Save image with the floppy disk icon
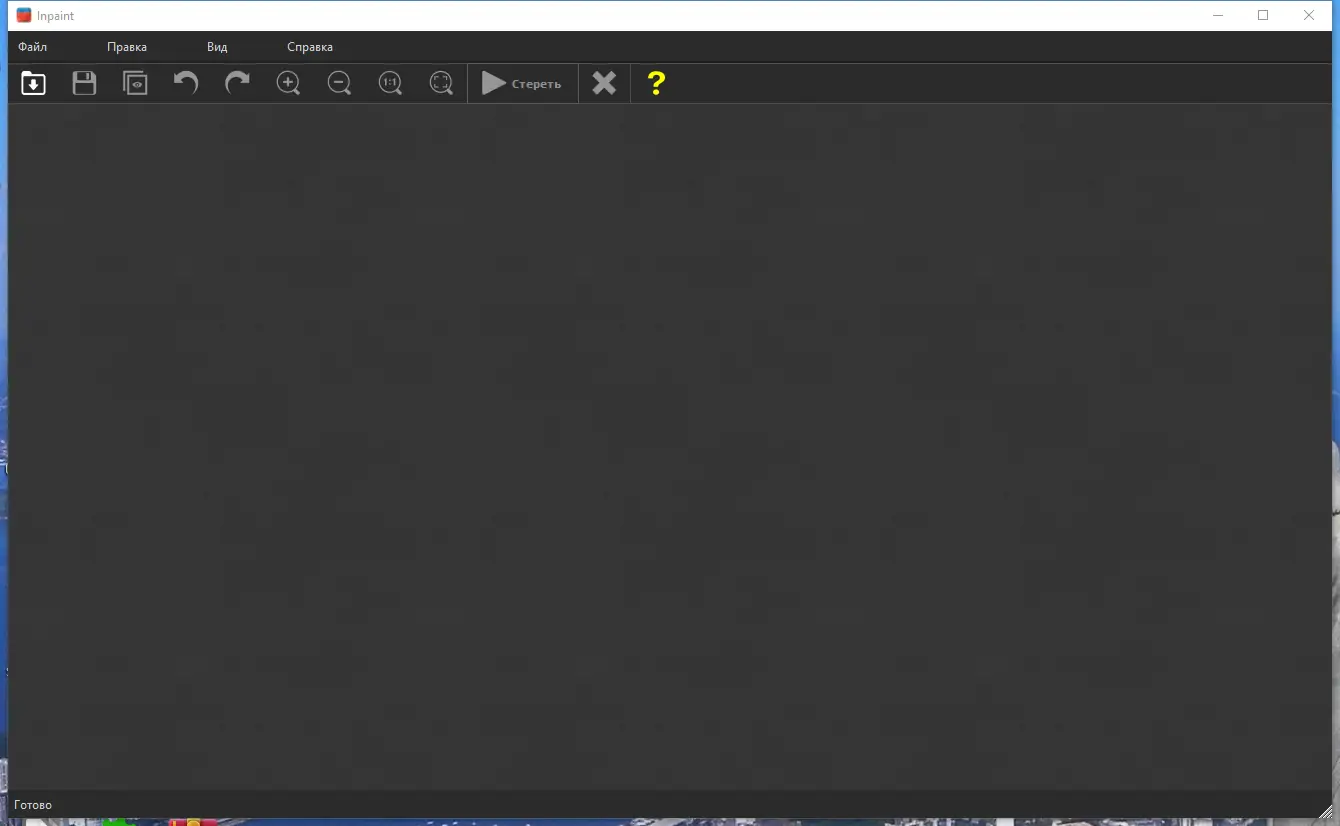1340x826 pixels. [84, 83]
